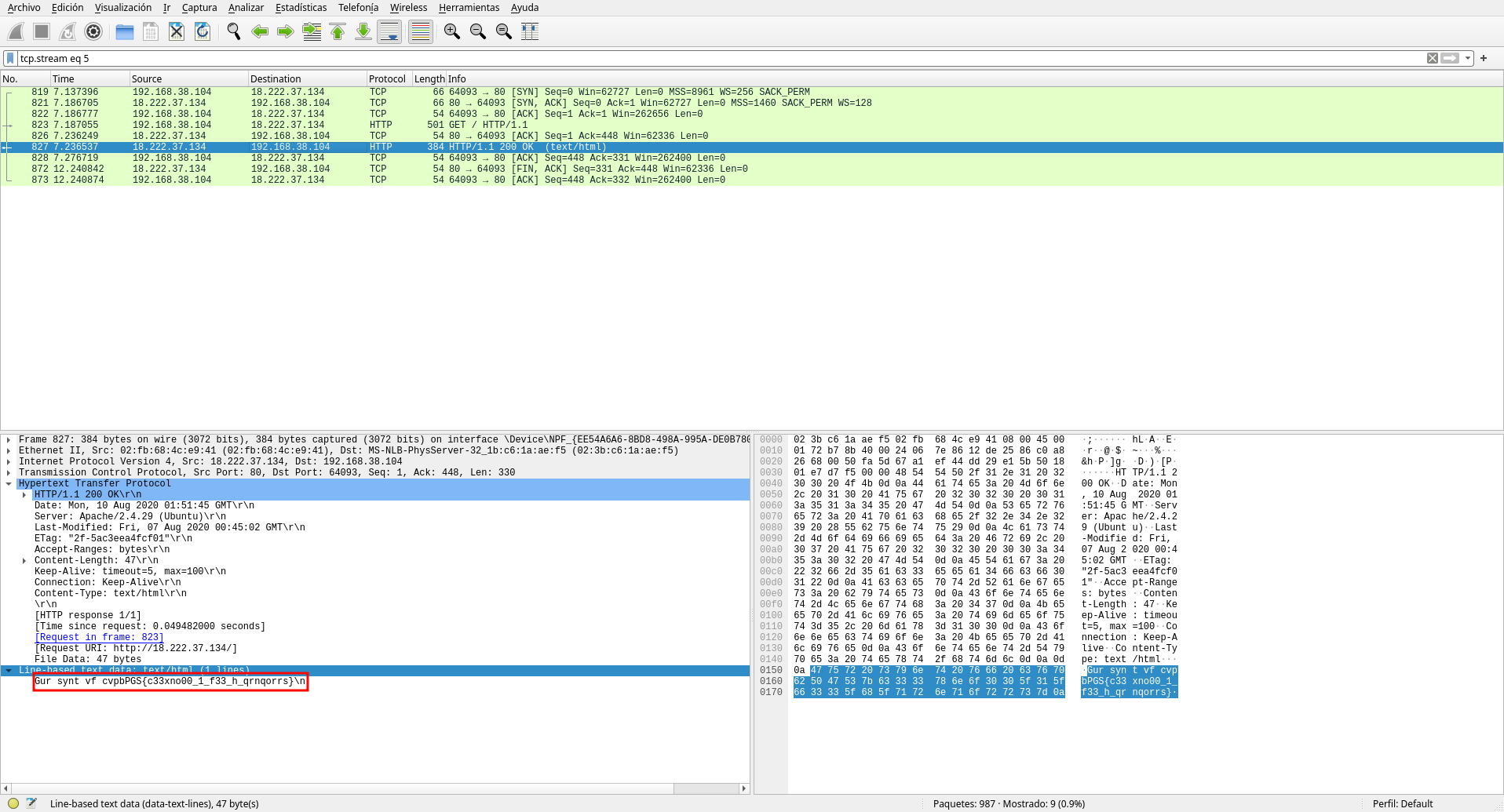Open the filter history dropdown arrow

[x=1467, y=58]
